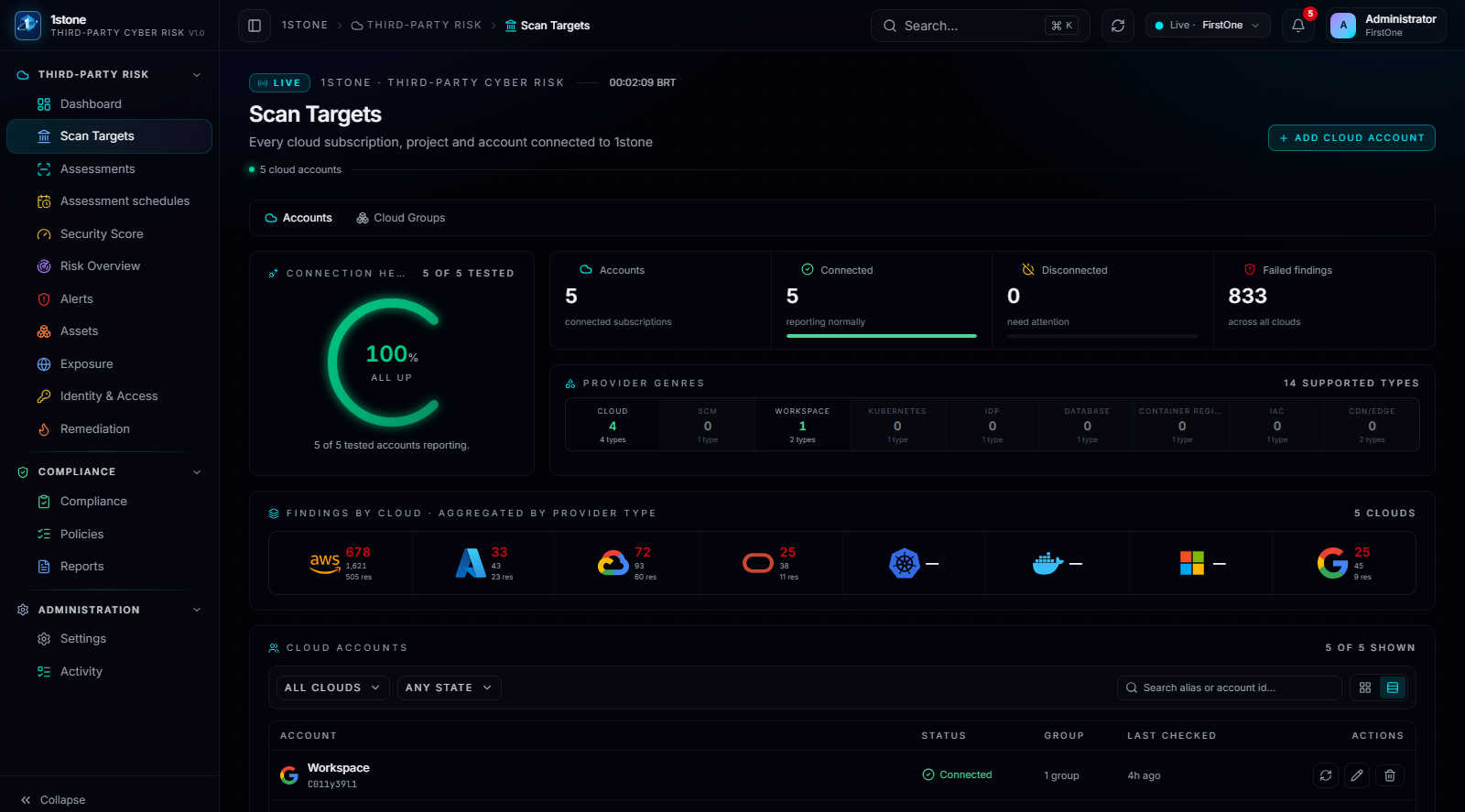Select the Google Cloud findings card

(627, 563)
